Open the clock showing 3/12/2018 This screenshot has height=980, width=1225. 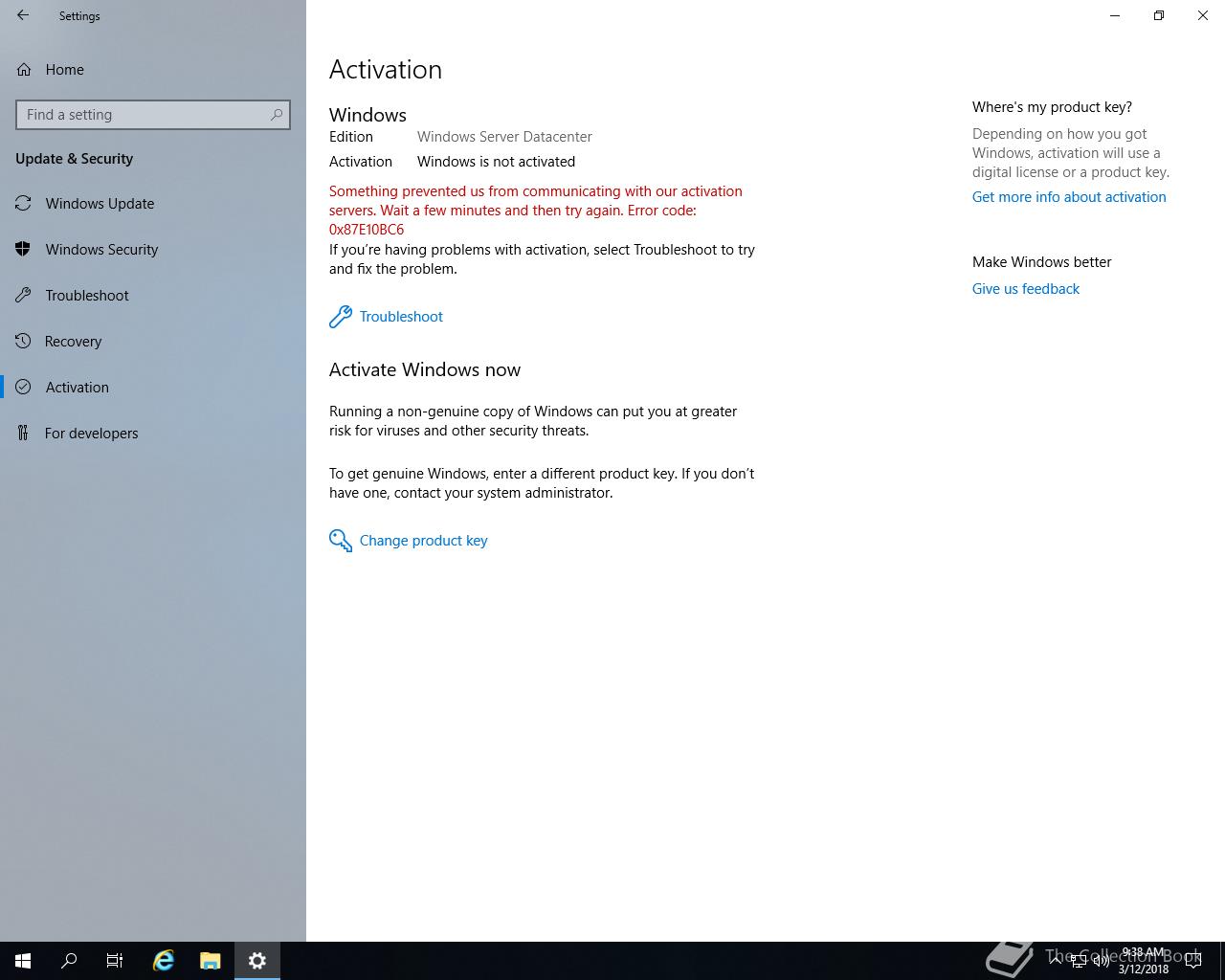(x=1144, y=961)
